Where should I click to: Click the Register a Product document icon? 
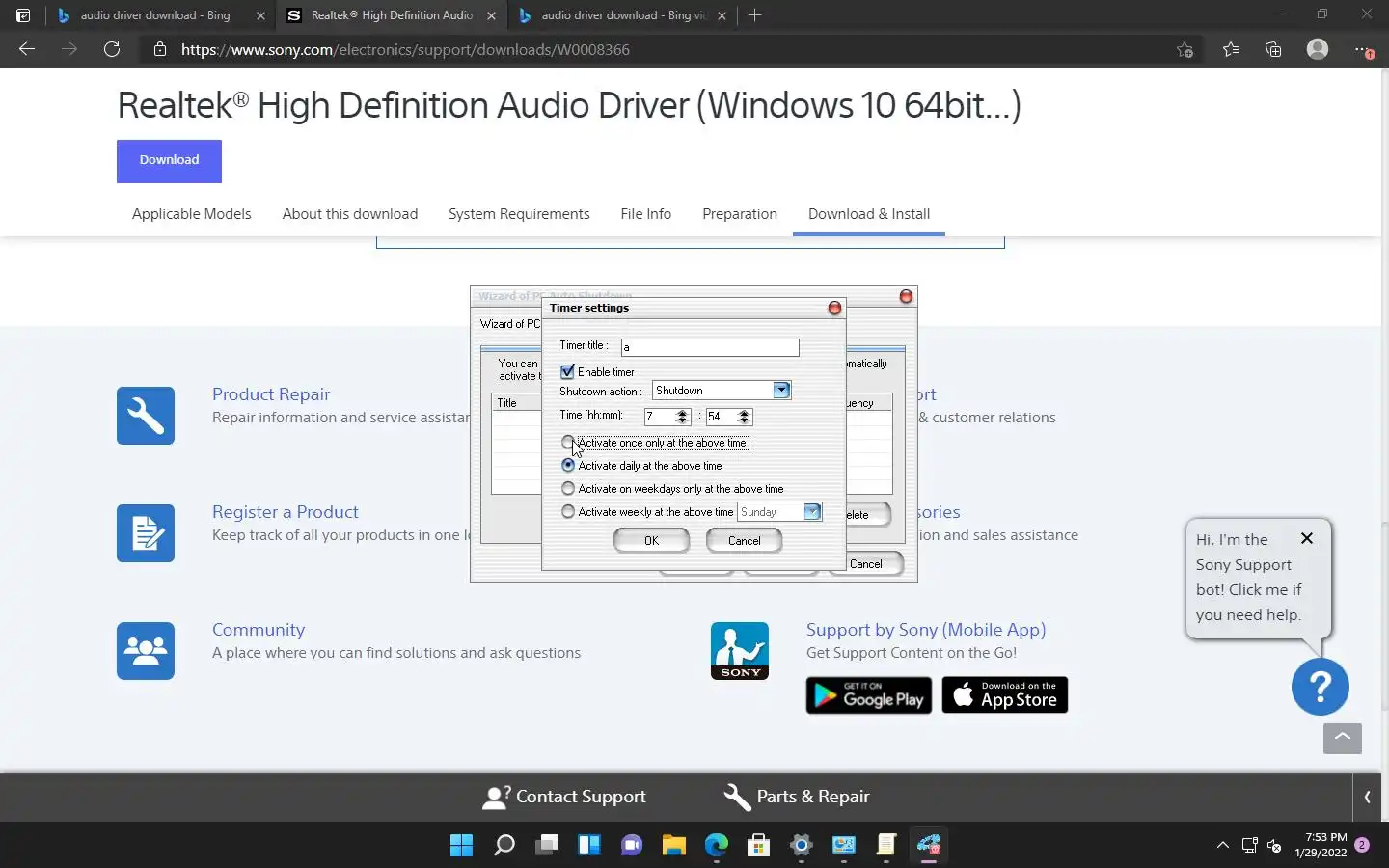tap(146, 533)
